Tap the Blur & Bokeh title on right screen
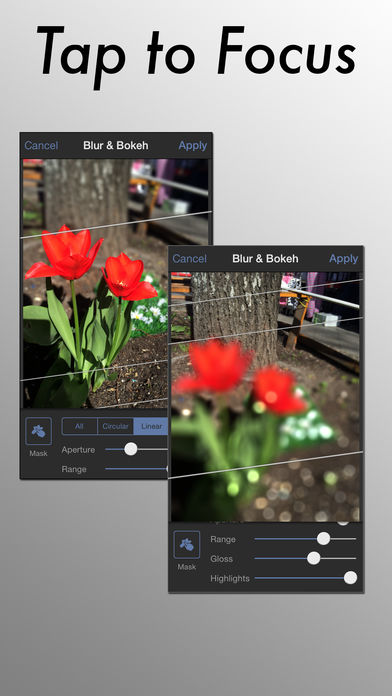This screenshot has height=696, width=392. [265, 259]
